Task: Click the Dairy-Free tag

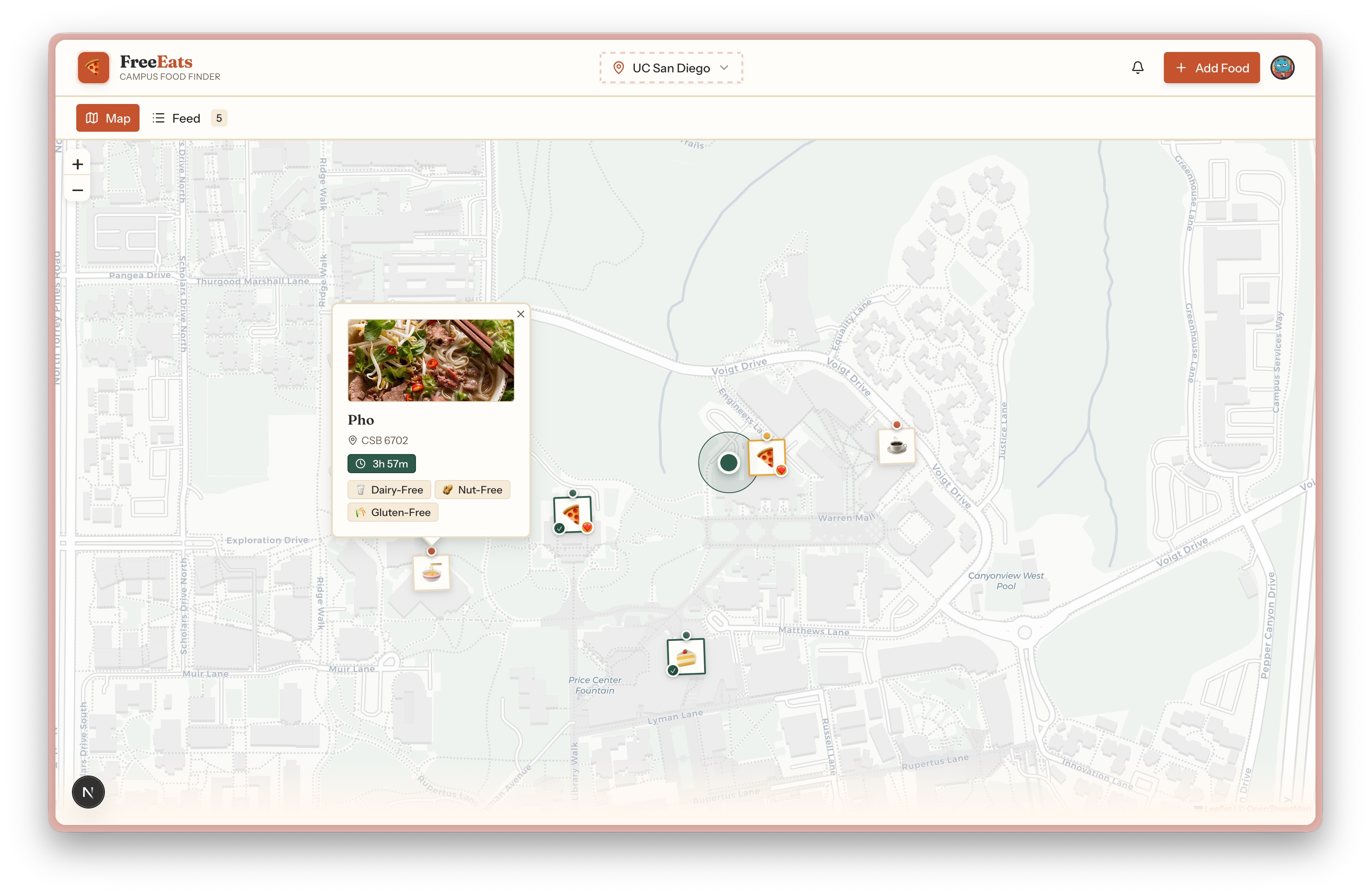Action: click(390, 490)
